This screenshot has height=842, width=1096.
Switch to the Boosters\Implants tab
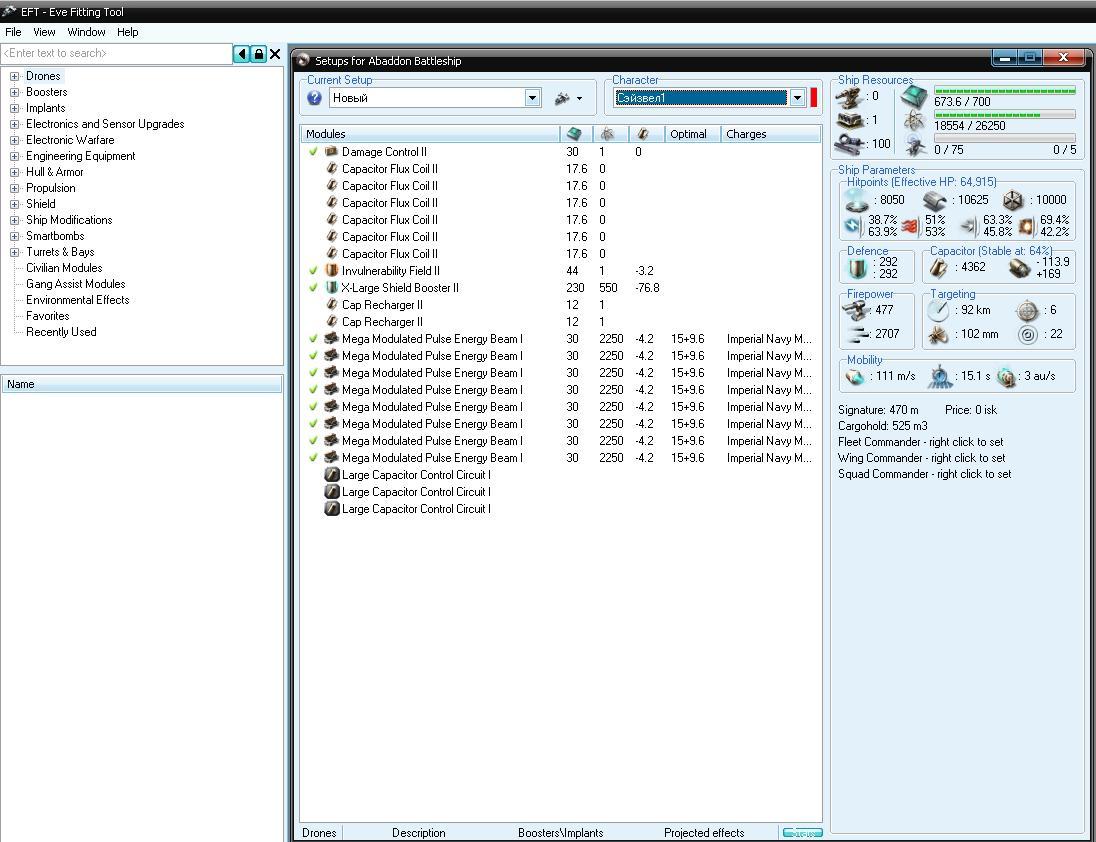560,832
